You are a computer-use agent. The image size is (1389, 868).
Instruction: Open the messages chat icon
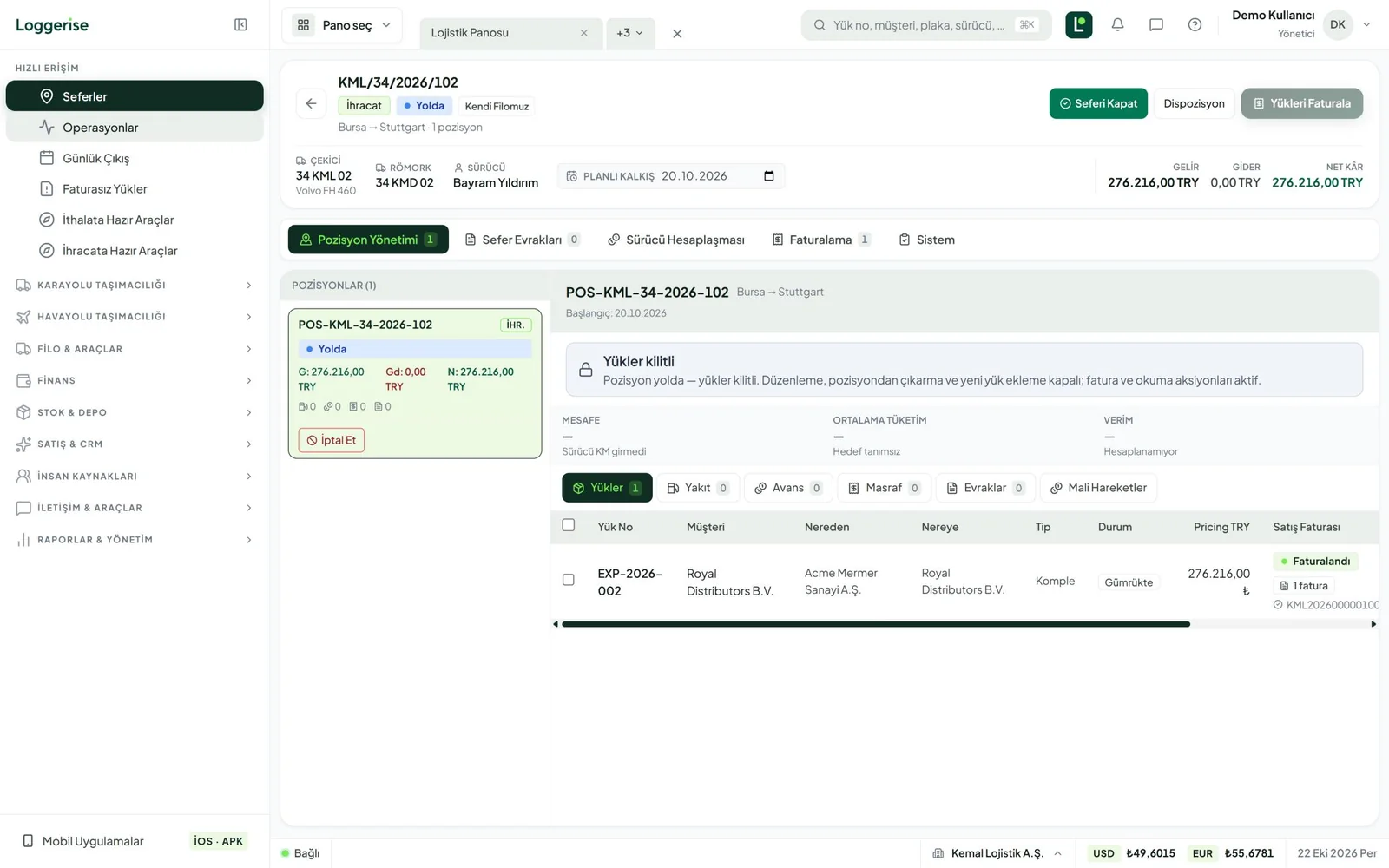pos(1155,25)
